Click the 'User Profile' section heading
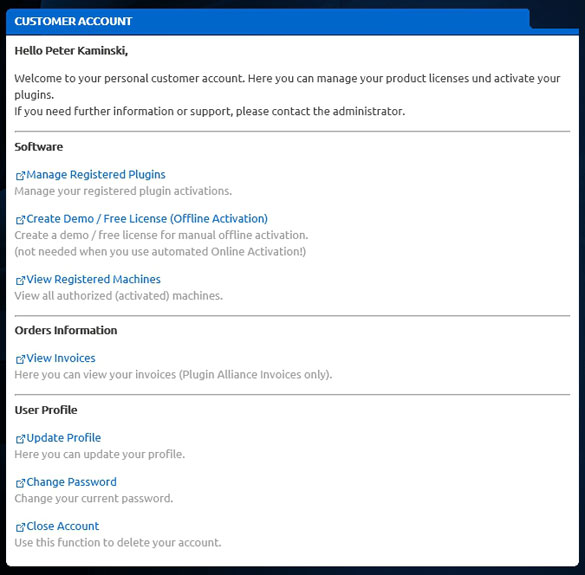The width and height of the screenshot is (585, 575). [x=46, y=410]
